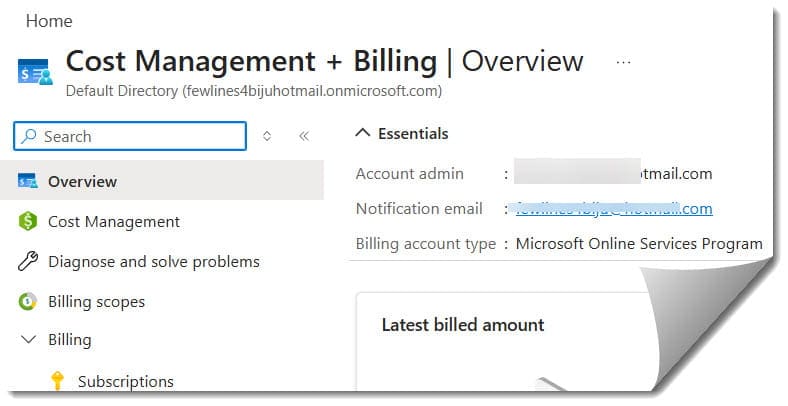
Task: Click the wrench diagnose icon
Action: tap(28, 261)
